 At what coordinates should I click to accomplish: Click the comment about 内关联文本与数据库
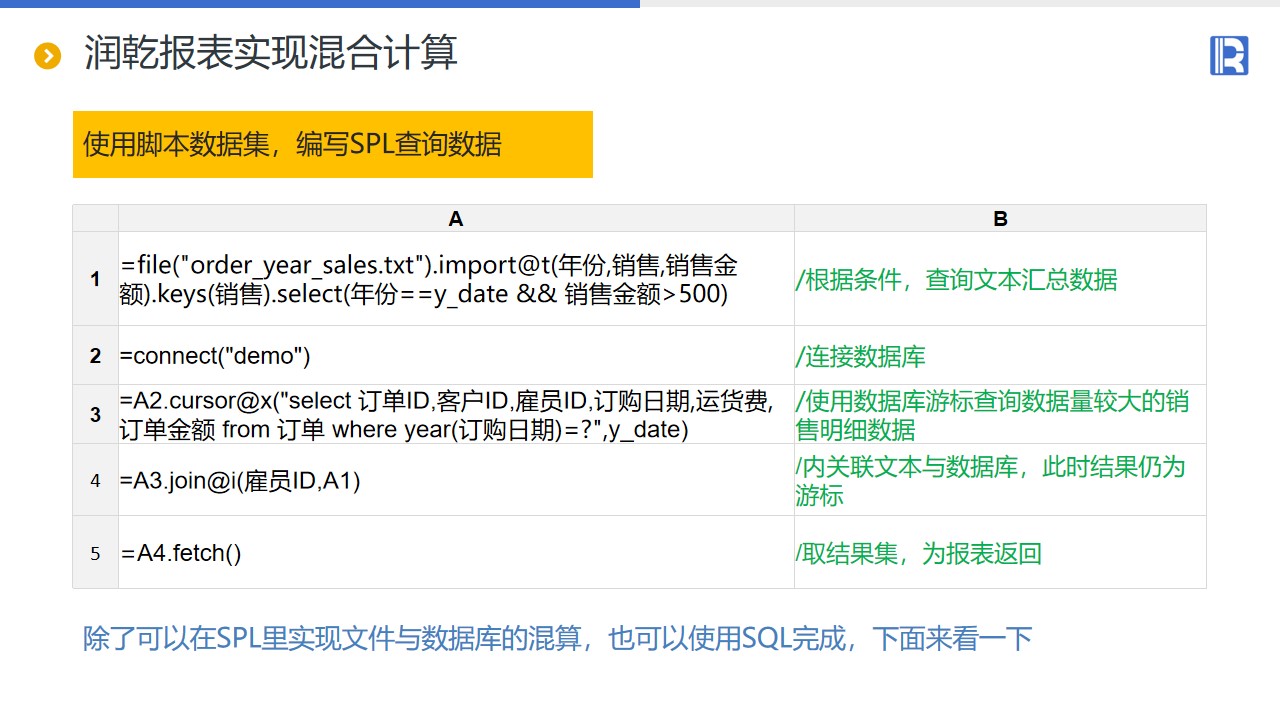coord(990,480)
